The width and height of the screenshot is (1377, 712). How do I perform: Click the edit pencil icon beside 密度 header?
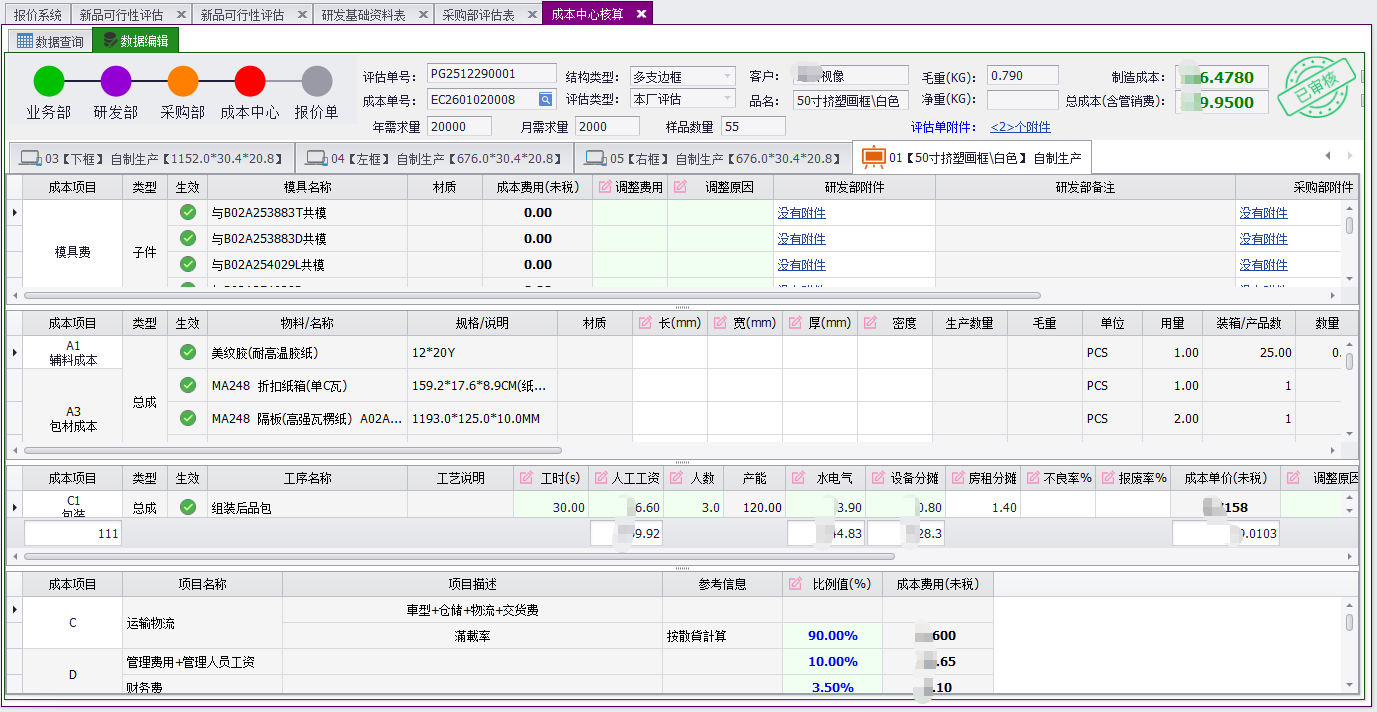[x=870, y=323]
